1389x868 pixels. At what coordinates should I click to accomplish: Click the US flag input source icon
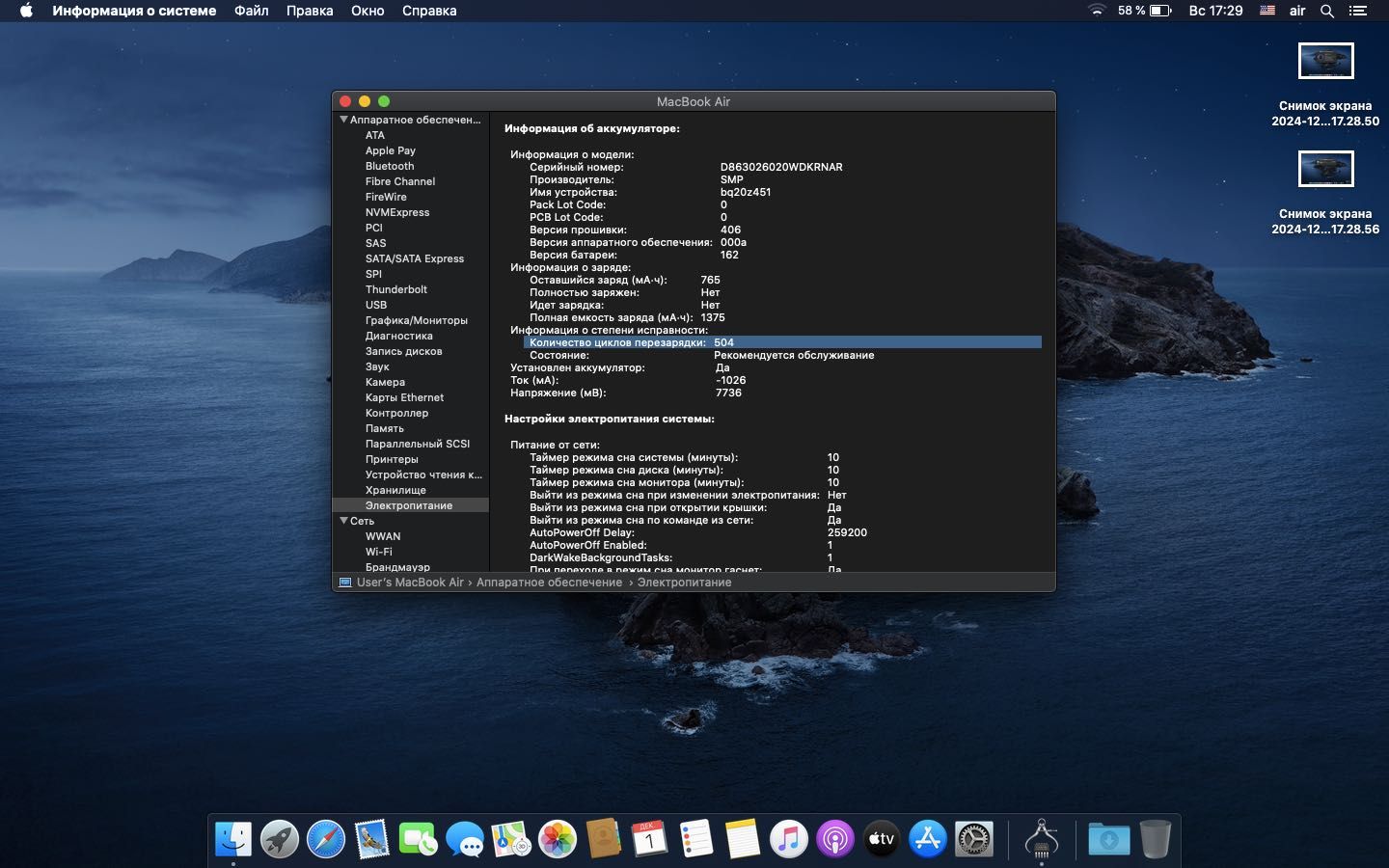pos(1267,11)
